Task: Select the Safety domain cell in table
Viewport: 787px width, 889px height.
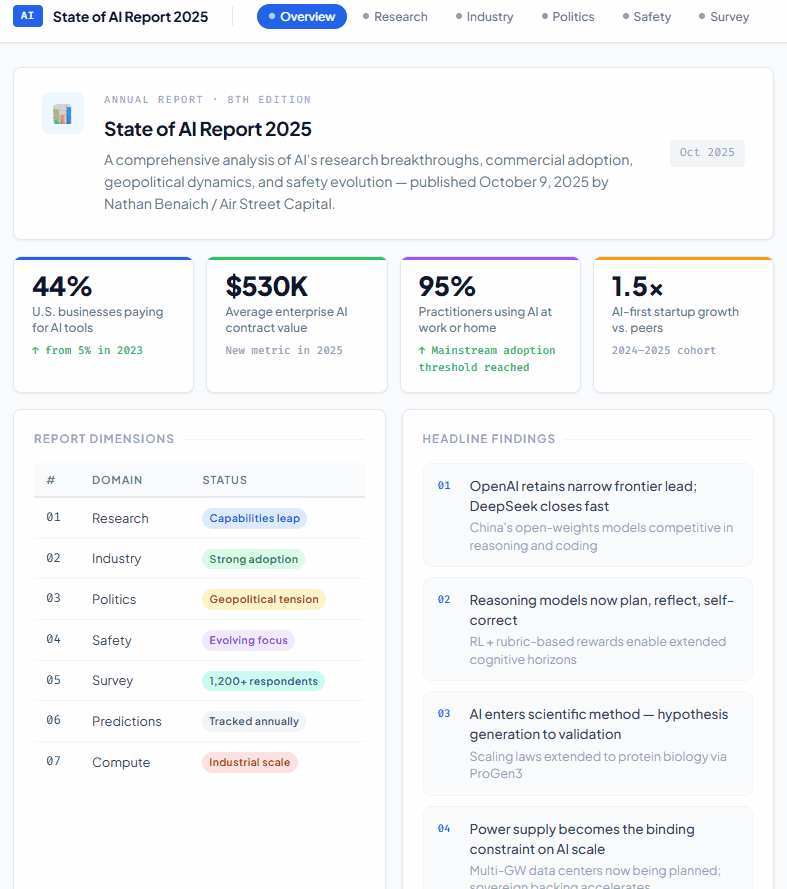Action: [x=112, y=640]
